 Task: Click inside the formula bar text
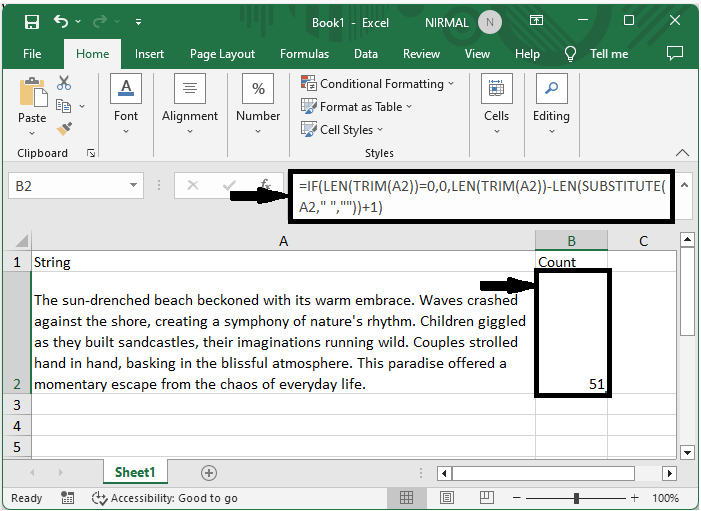point(482,196)
